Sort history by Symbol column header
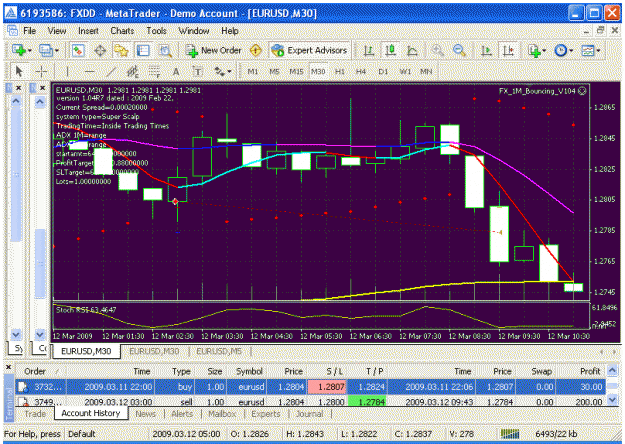Screen dimensions: 625x444 [x=249, y=371]
